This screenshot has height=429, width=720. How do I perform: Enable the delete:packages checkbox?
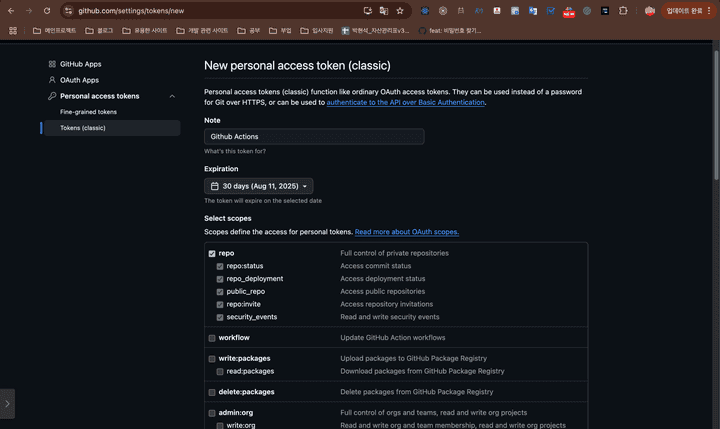pyautogui.click(x=212, y=392)
